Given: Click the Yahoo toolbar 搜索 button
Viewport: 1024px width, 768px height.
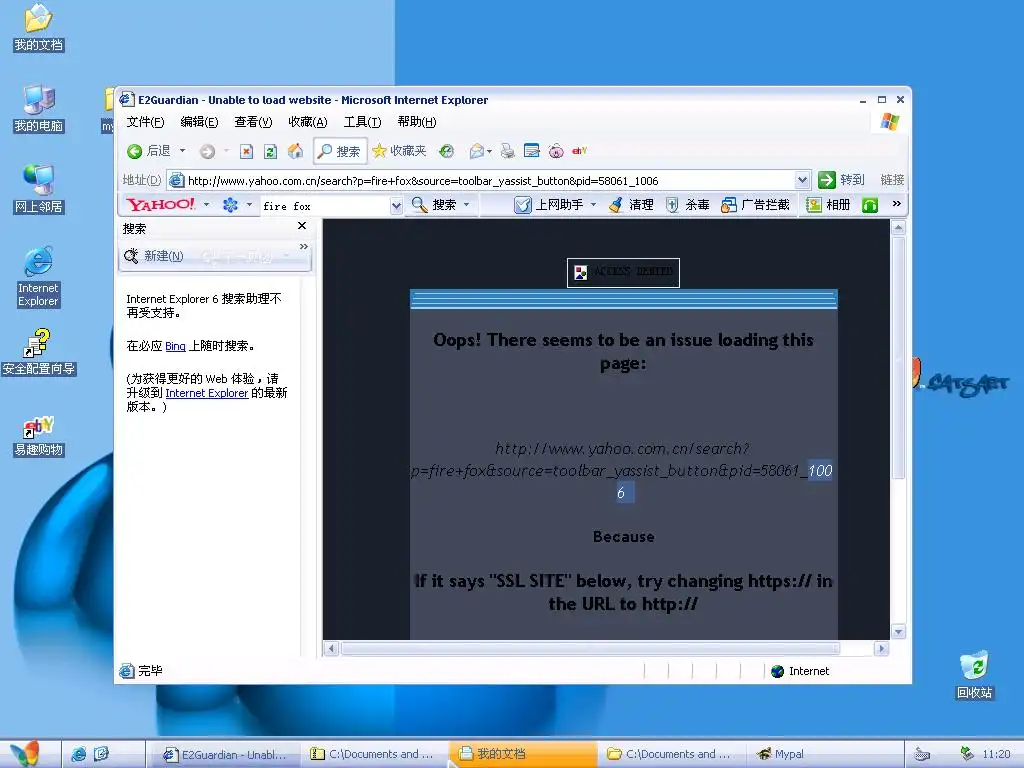Looking at the screenshot, I should pyautogui.click(x=434, y=205).
